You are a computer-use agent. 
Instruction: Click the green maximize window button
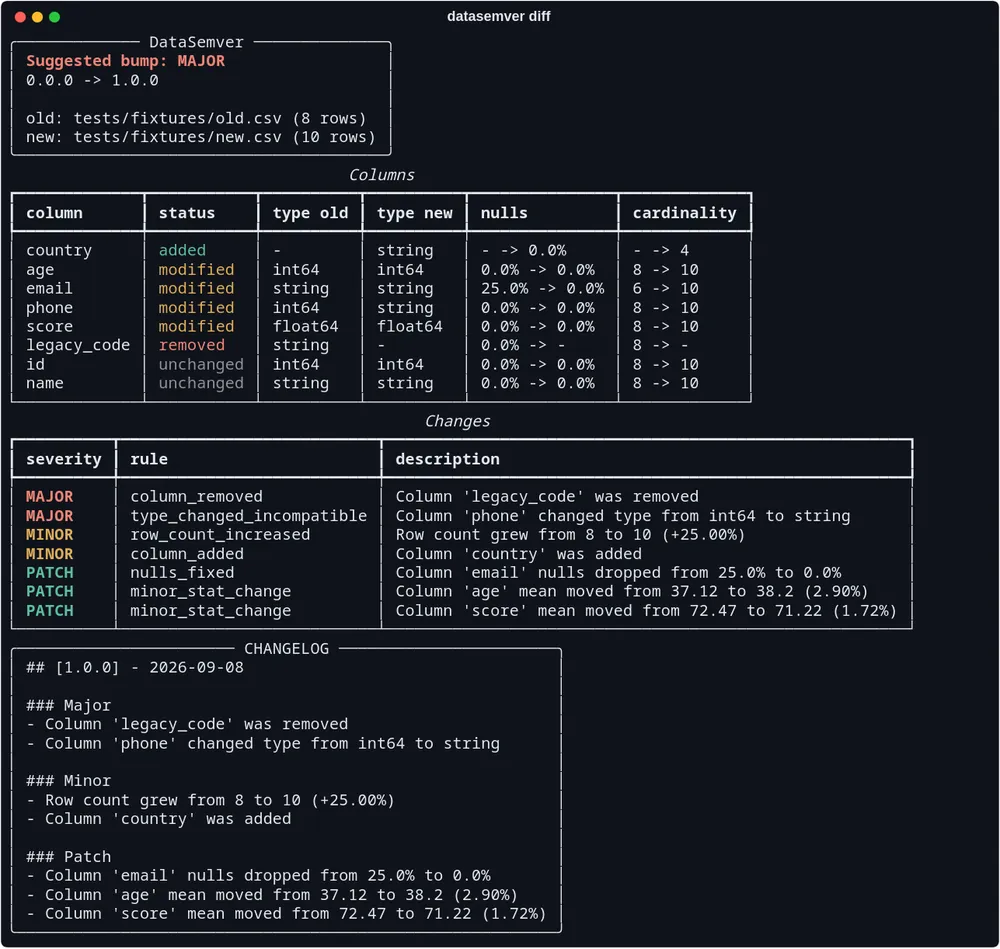click(x=54, y=17)
